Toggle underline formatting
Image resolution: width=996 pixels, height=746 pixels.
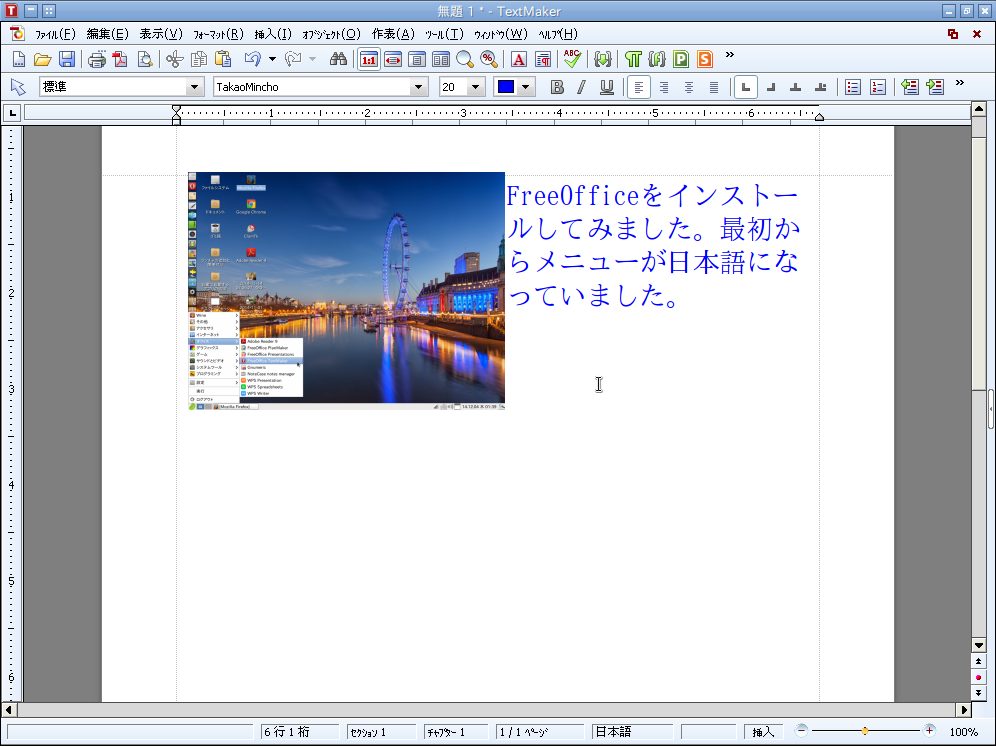(607, 87)
